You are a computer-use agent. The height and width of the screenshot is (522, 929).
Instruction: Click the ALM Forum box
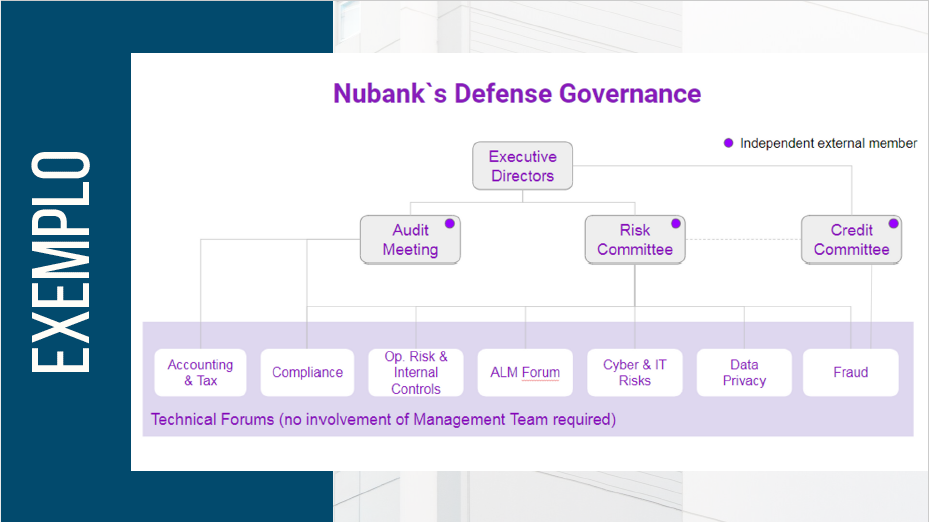tap(525, 373)
